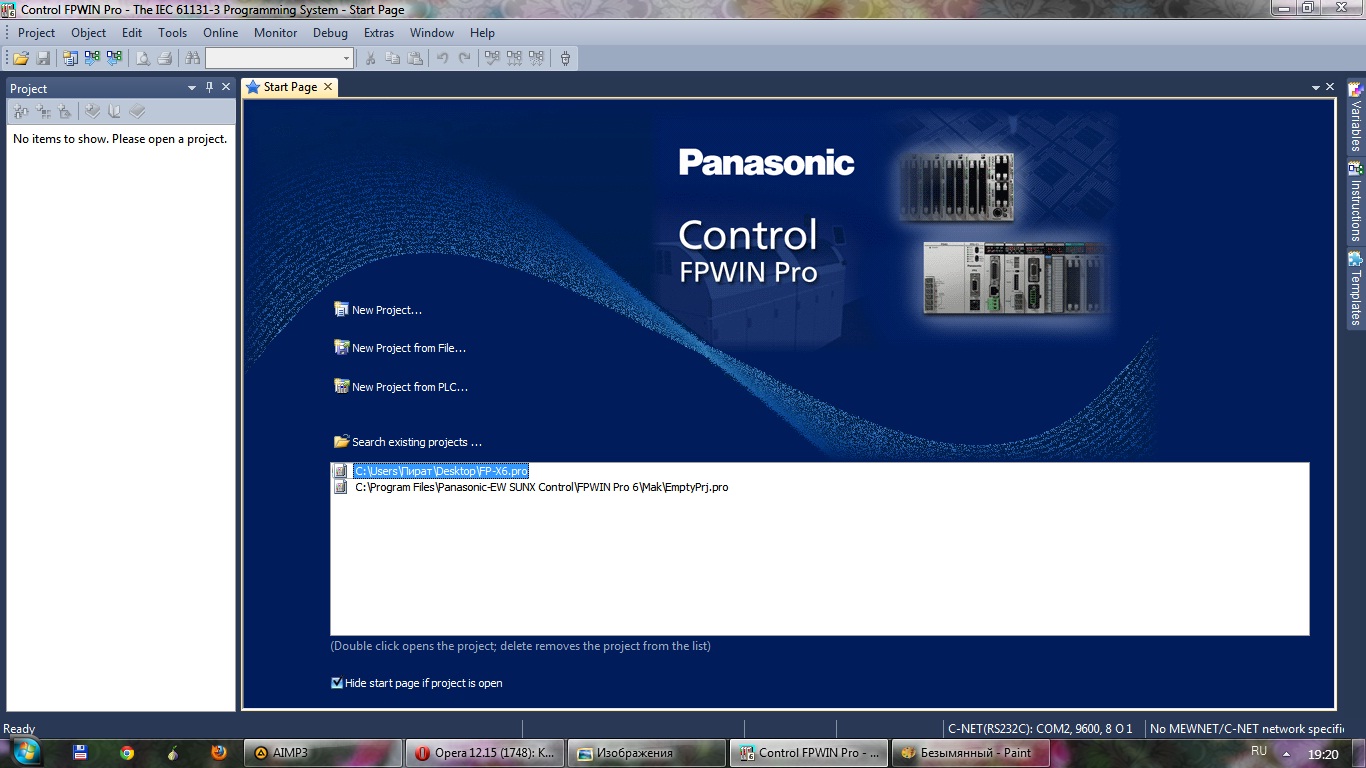Viewport: 1366px width, 768px height.
Task: Open the Project menu
Action: point(37,32)
